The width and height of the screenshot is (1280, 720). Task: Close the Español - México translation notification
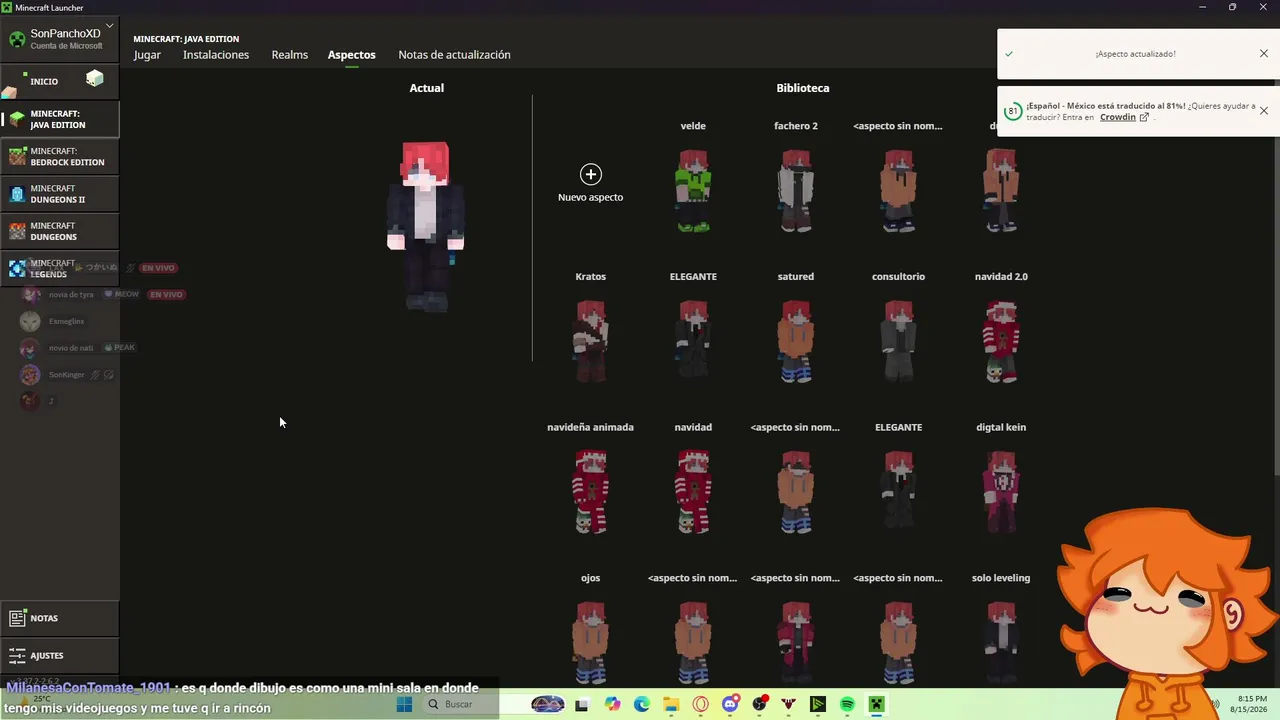coord(1264,110)
